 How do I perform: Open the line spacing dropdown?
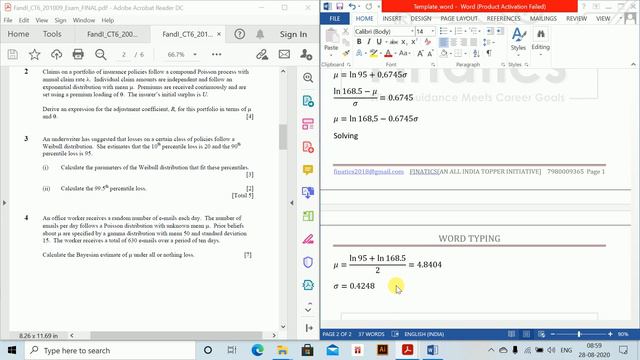point(488,42)
